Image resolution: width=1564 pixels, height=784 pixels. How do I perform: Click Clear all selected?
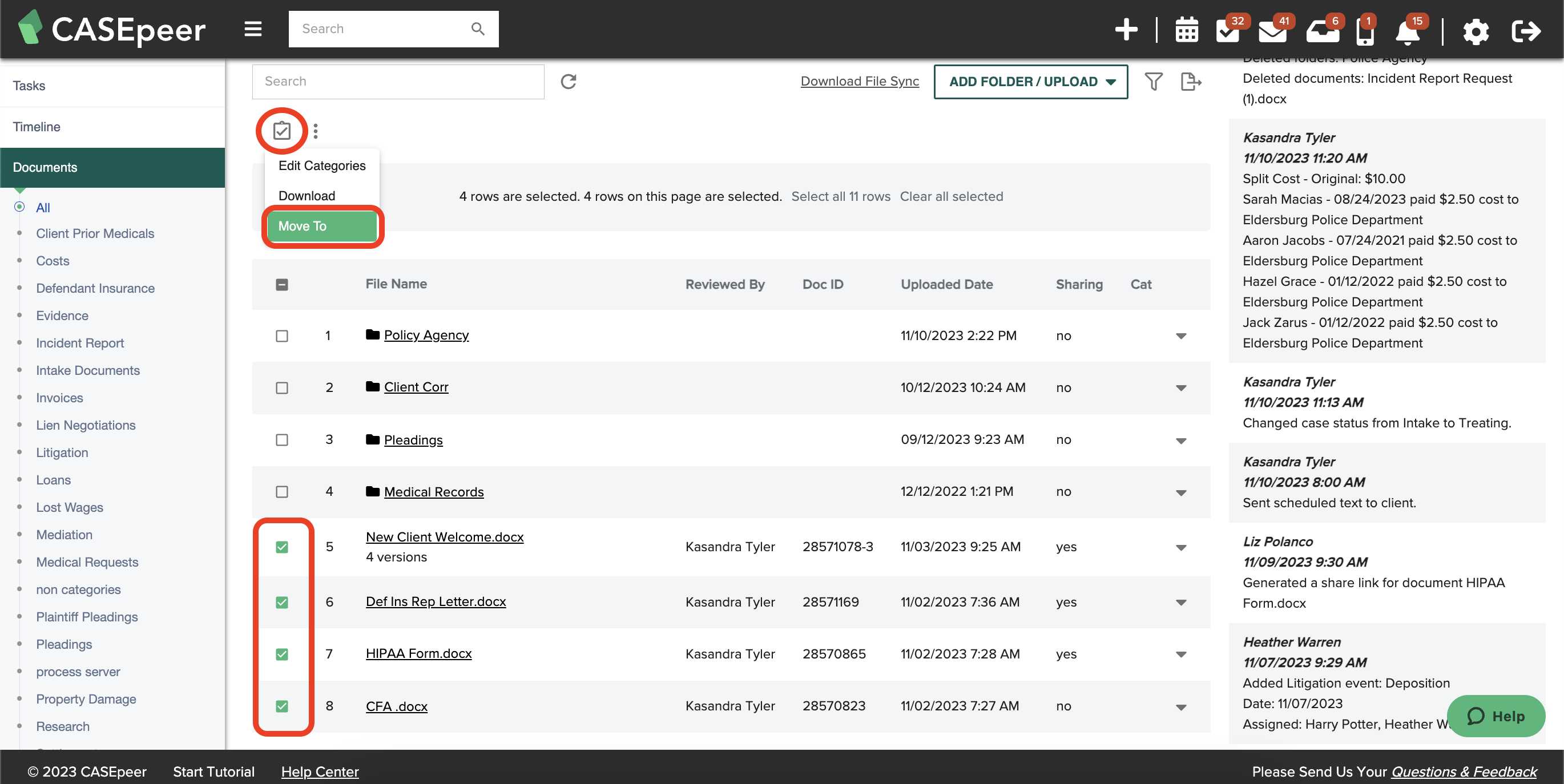click(951, 196)
